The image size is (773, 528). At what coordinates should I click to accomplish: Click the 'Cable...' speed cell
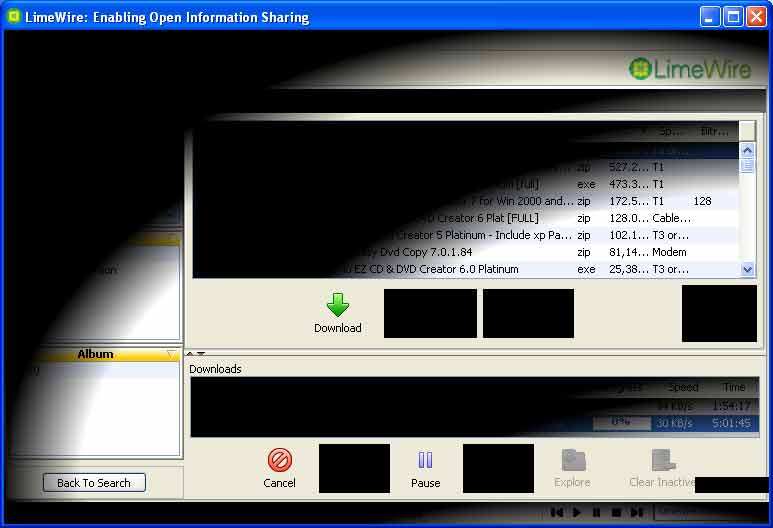pos(671,218)
